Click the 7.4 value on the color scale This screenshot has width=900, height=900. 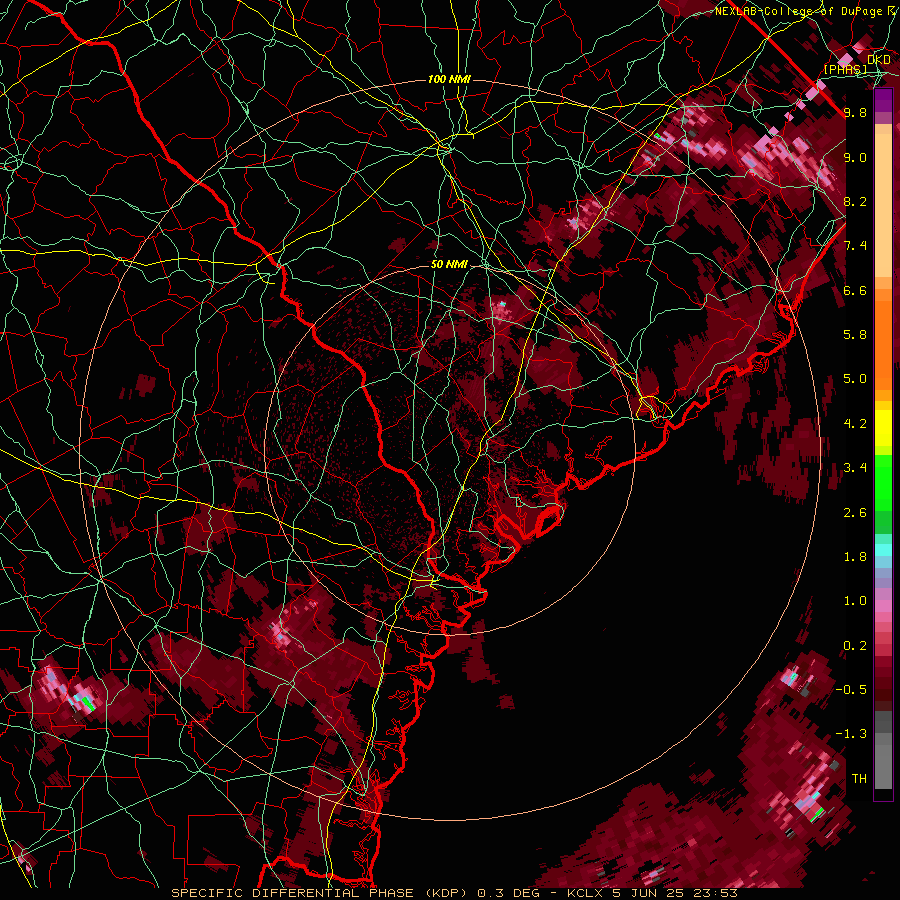tap(855, 246)
